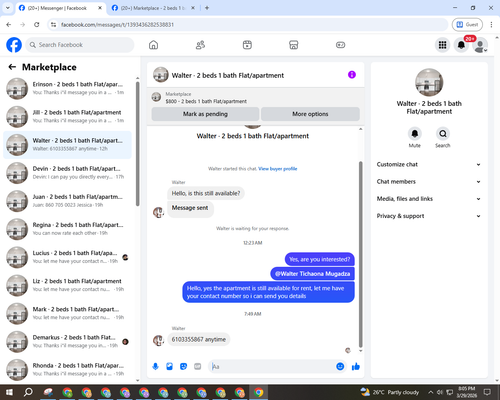Expand Chat members section
Screen dimensions: 500x400
(x=429, y=182)
